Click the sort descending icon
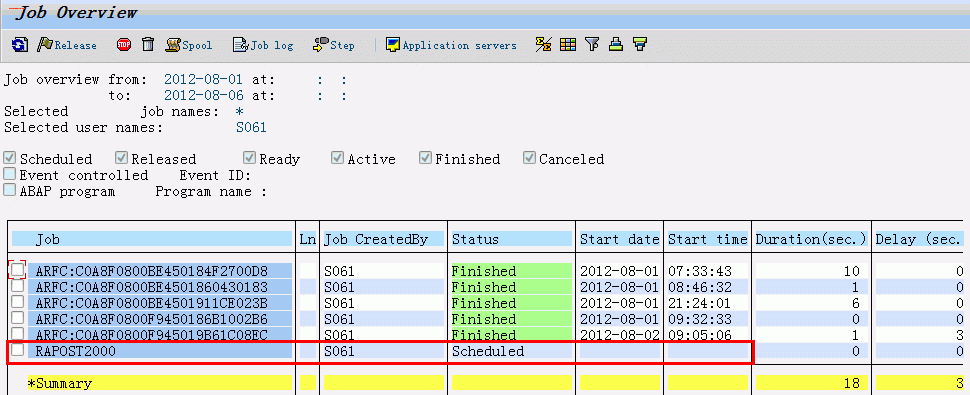 640,45
